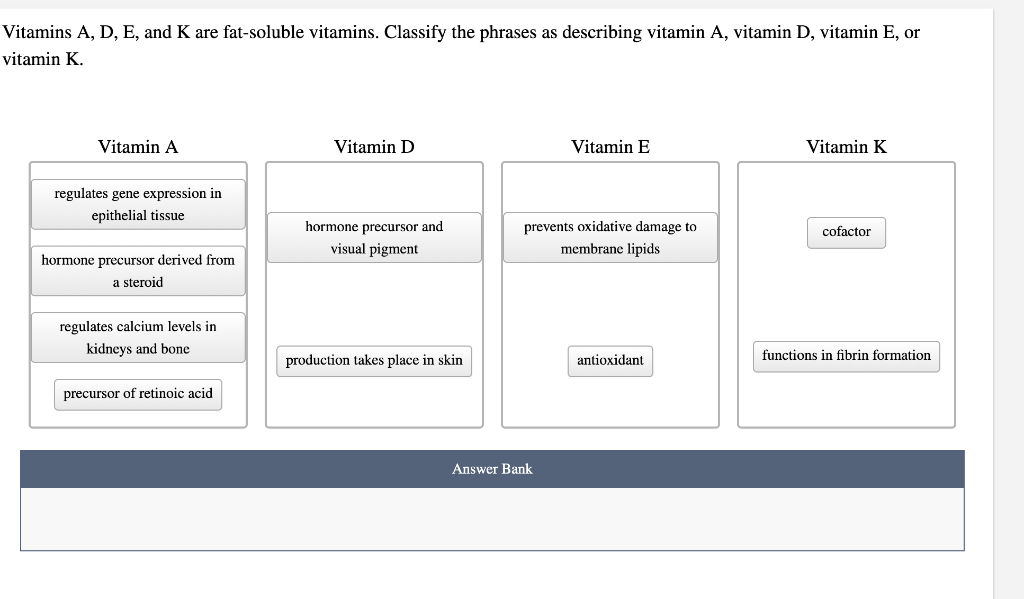
Task: Select 'functions in fibrin formation' tile
Action: click(x=846, y=357)
